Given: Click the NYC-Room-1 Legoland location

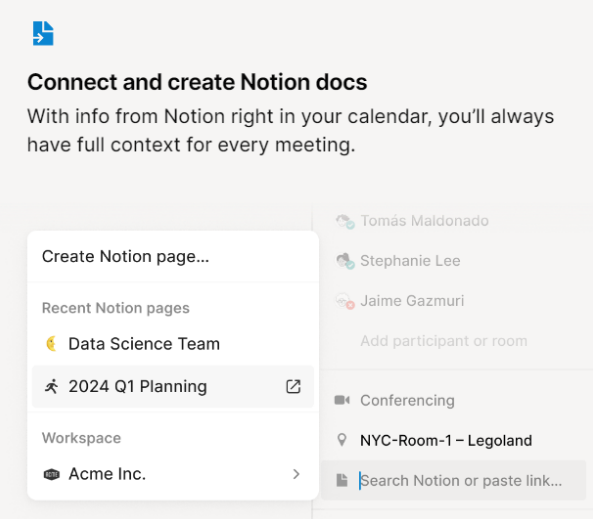Looking at the screenshot, I should tap(446, 440).
